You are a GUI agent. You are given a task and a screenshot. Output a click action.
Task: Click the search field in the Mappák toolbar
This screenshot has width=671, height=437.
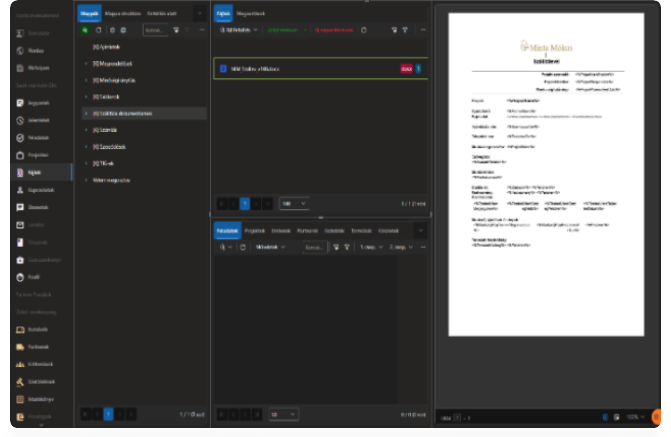[x=155, y=30]
